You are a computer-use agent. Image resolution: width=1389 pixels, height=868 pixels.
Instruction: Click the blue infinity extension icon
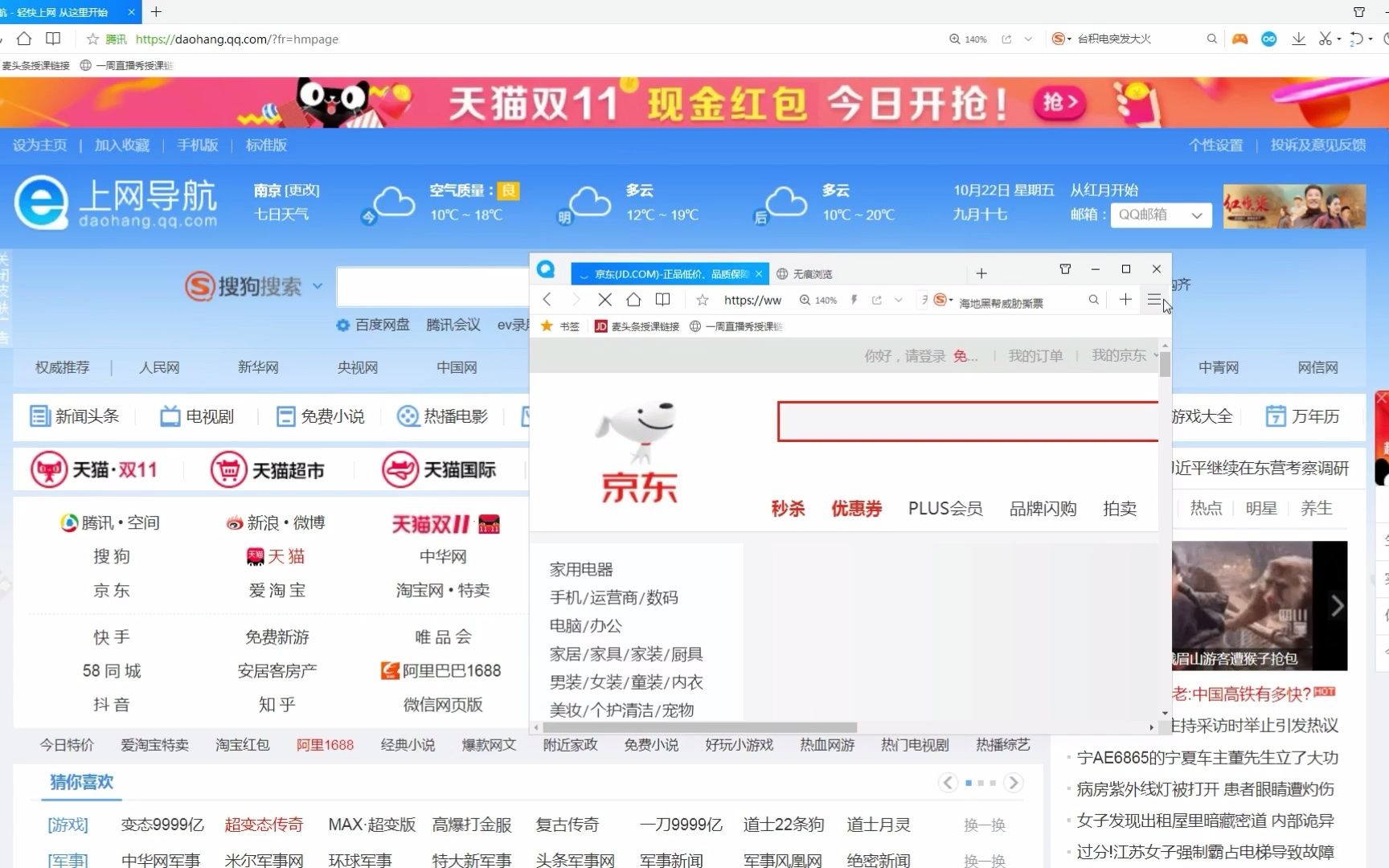tap(1269, 39)
